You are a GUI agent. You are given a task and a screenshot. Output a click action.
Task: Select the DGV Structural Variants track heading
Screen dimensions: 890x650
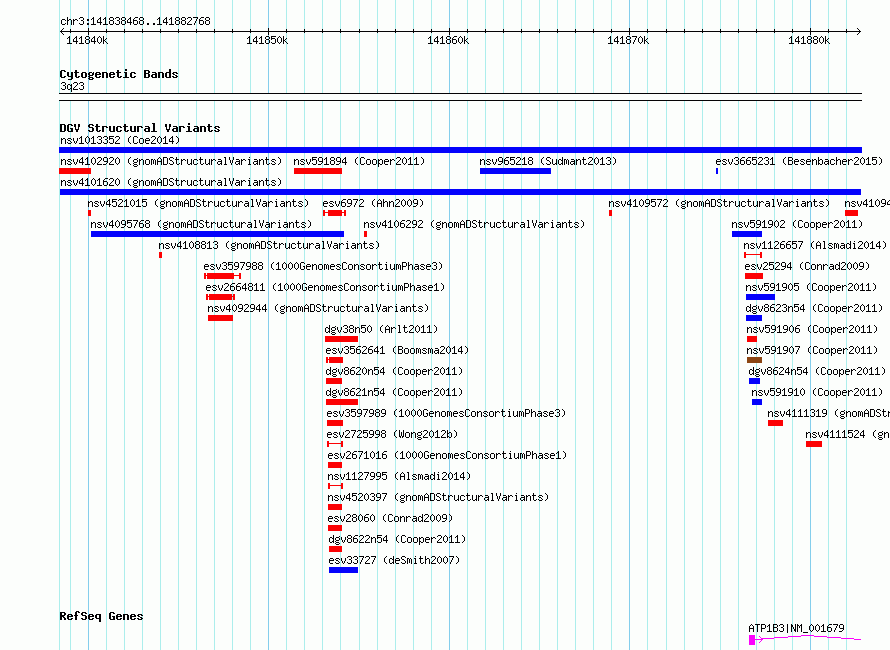(x=140, y=128)
